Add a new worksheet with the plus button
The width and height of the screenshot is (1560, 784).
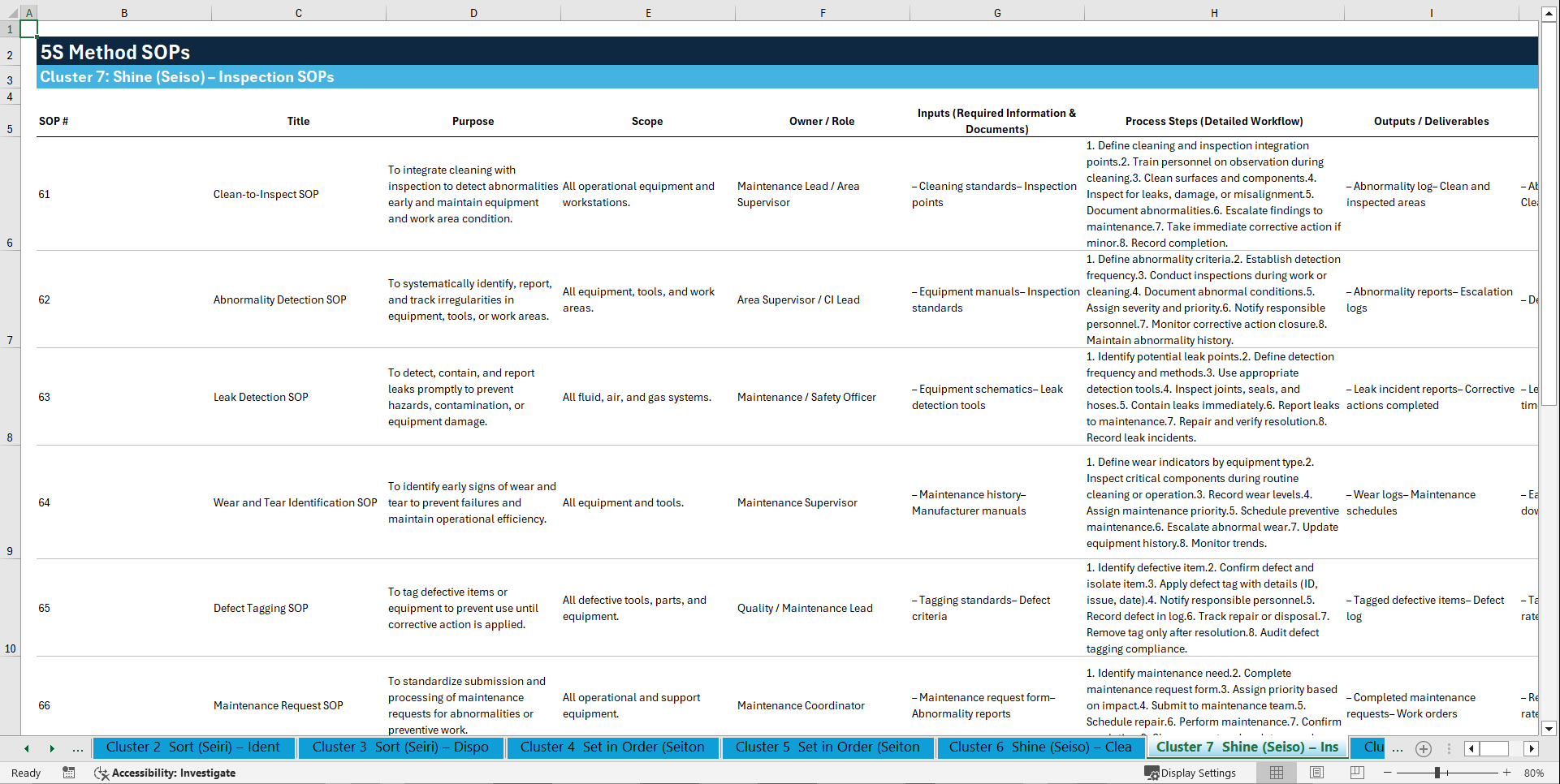(x=1423, y=748)
